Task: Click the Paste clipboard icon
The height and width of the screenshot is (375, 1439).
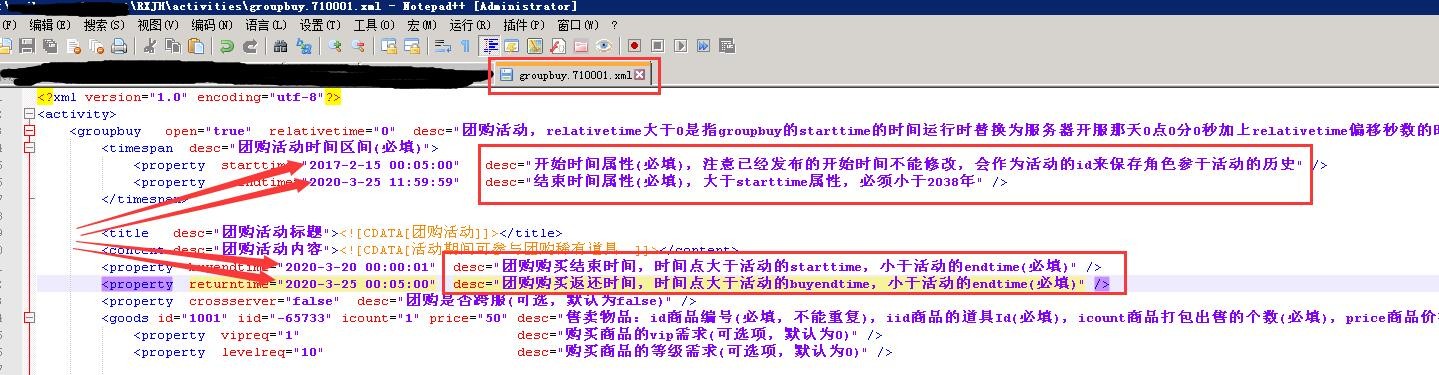Action: 196,46
